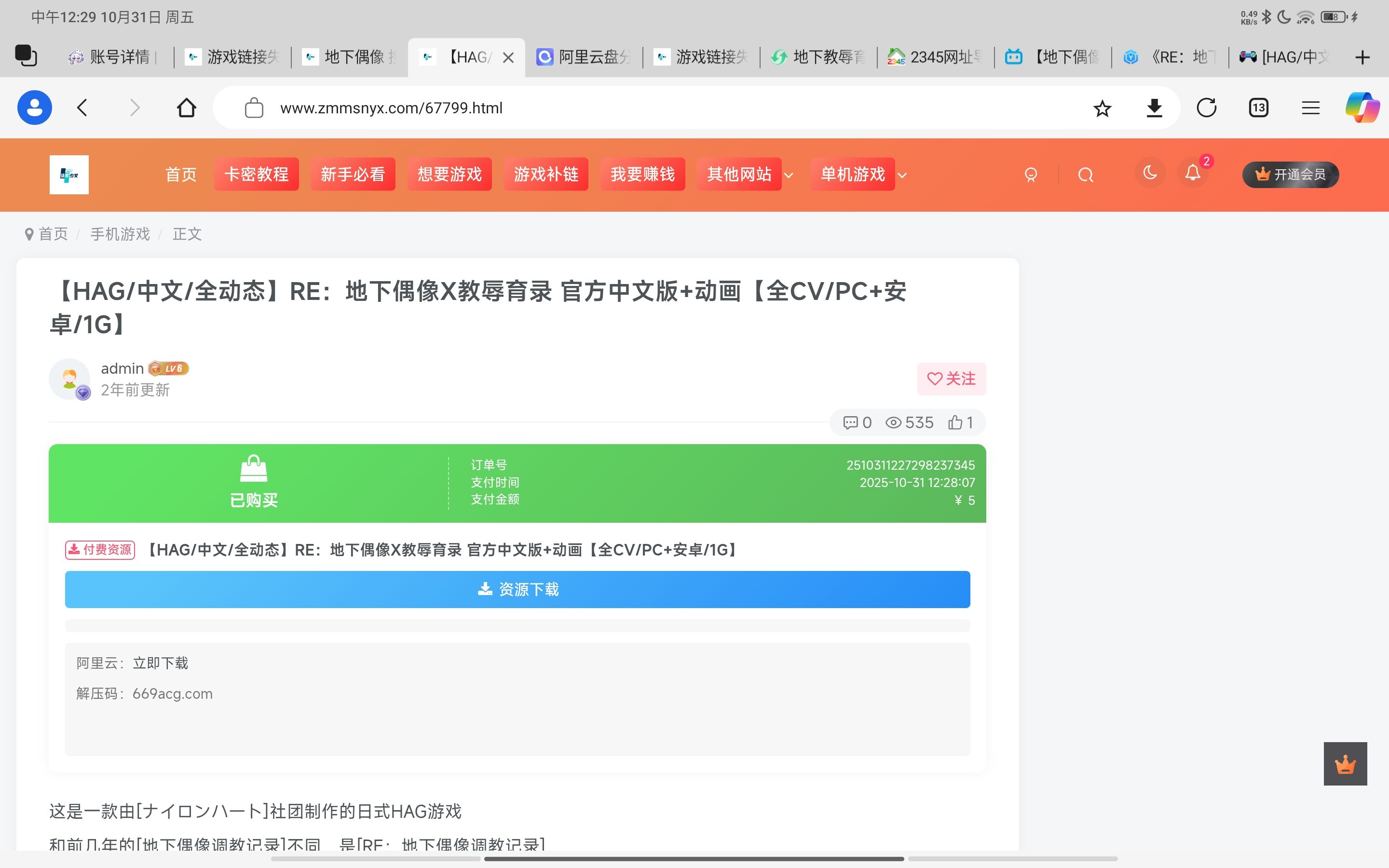Select 卡密教程 in the navigation menu
Image resolution: width=1389 pixels, height=868 pixels.
[x=256, y=174]
